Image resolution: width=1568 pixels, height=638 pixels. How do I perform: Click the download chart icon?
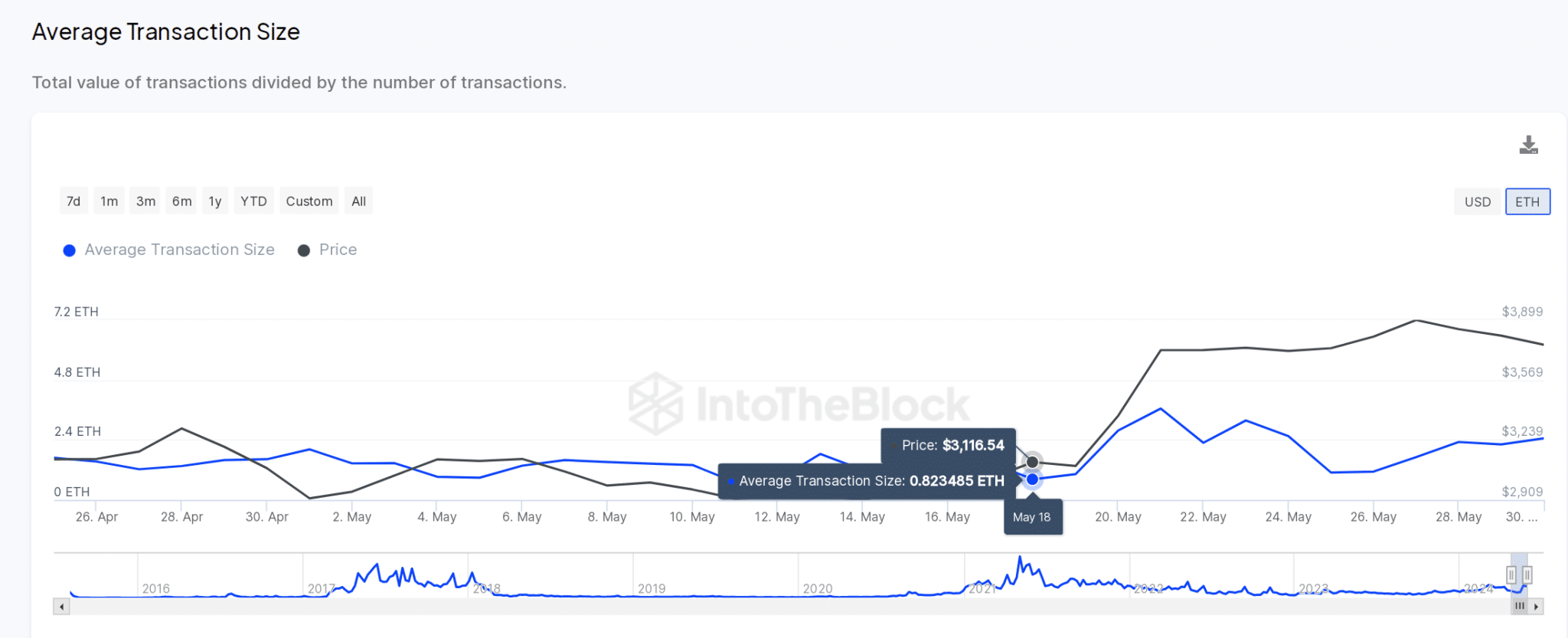coord(1528,145)
